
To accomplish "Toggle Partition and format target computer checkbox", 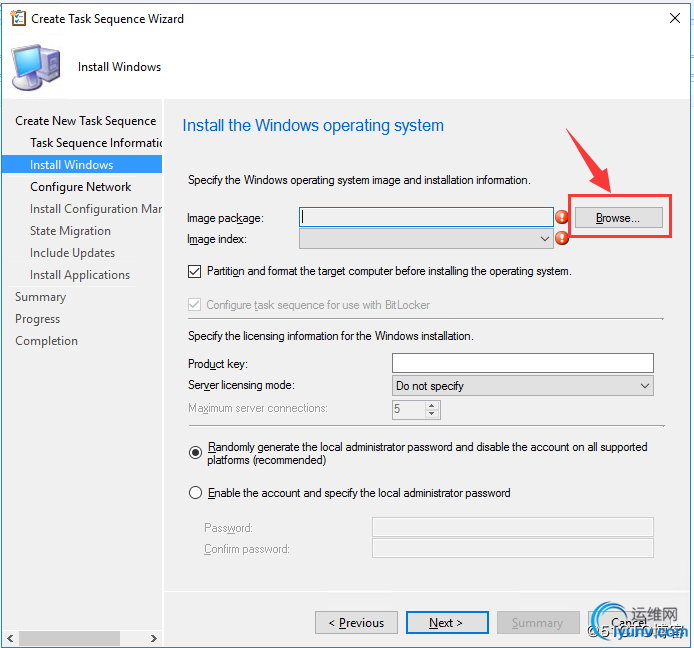I will pyautogui.click(x=194, y=271).
